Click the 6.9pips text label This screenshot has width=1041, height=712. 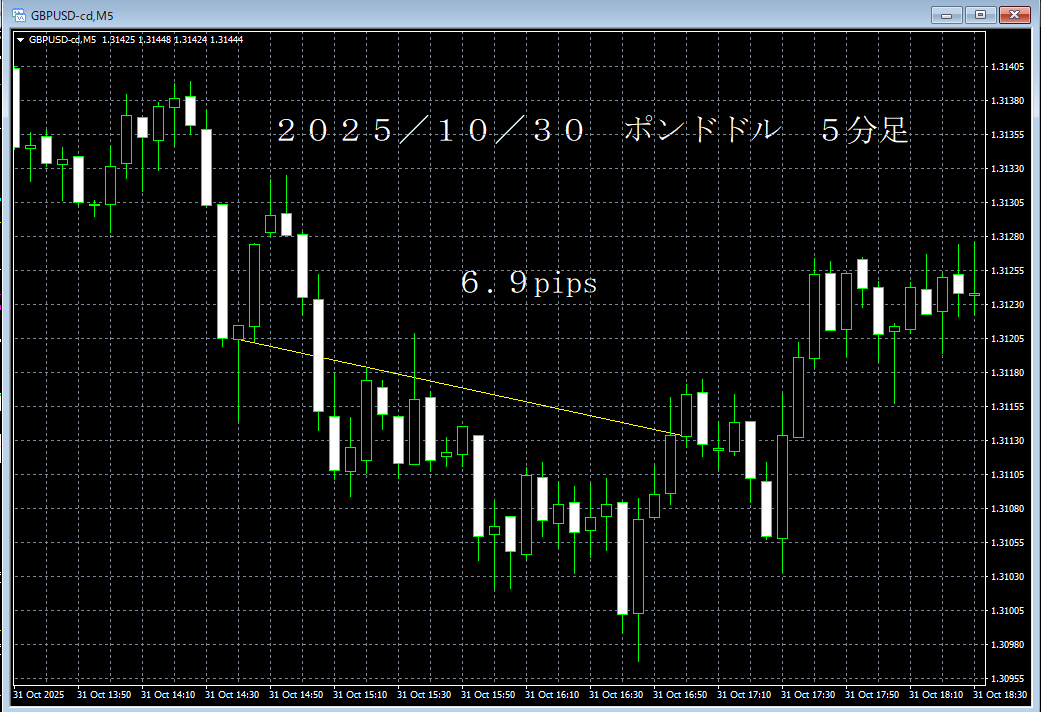pos(529,283)
